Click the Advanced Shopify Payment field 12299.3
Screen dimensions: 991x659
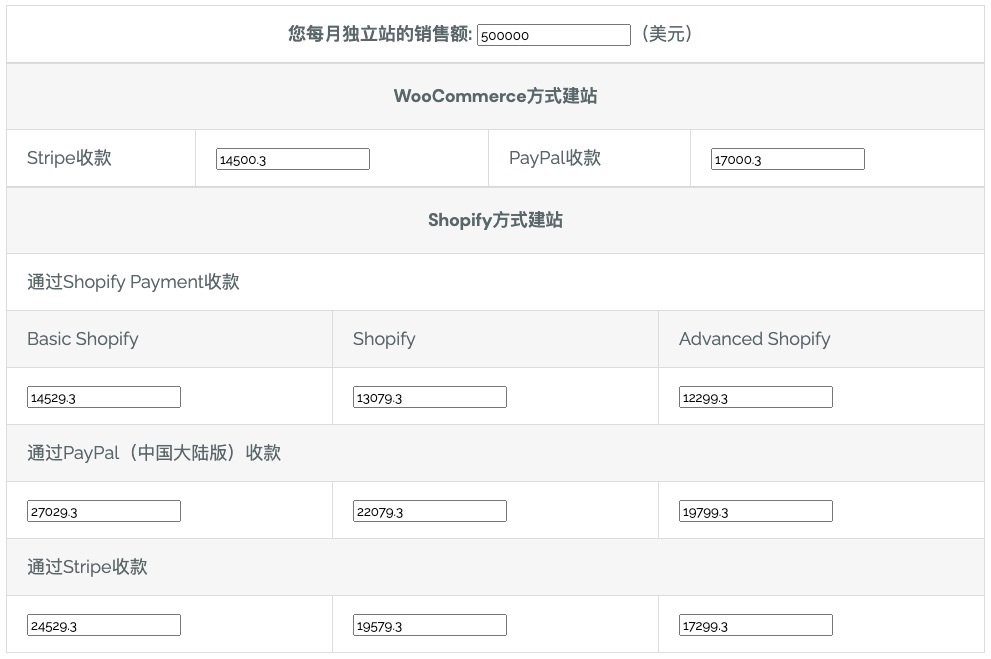click(x=756, y=397)
